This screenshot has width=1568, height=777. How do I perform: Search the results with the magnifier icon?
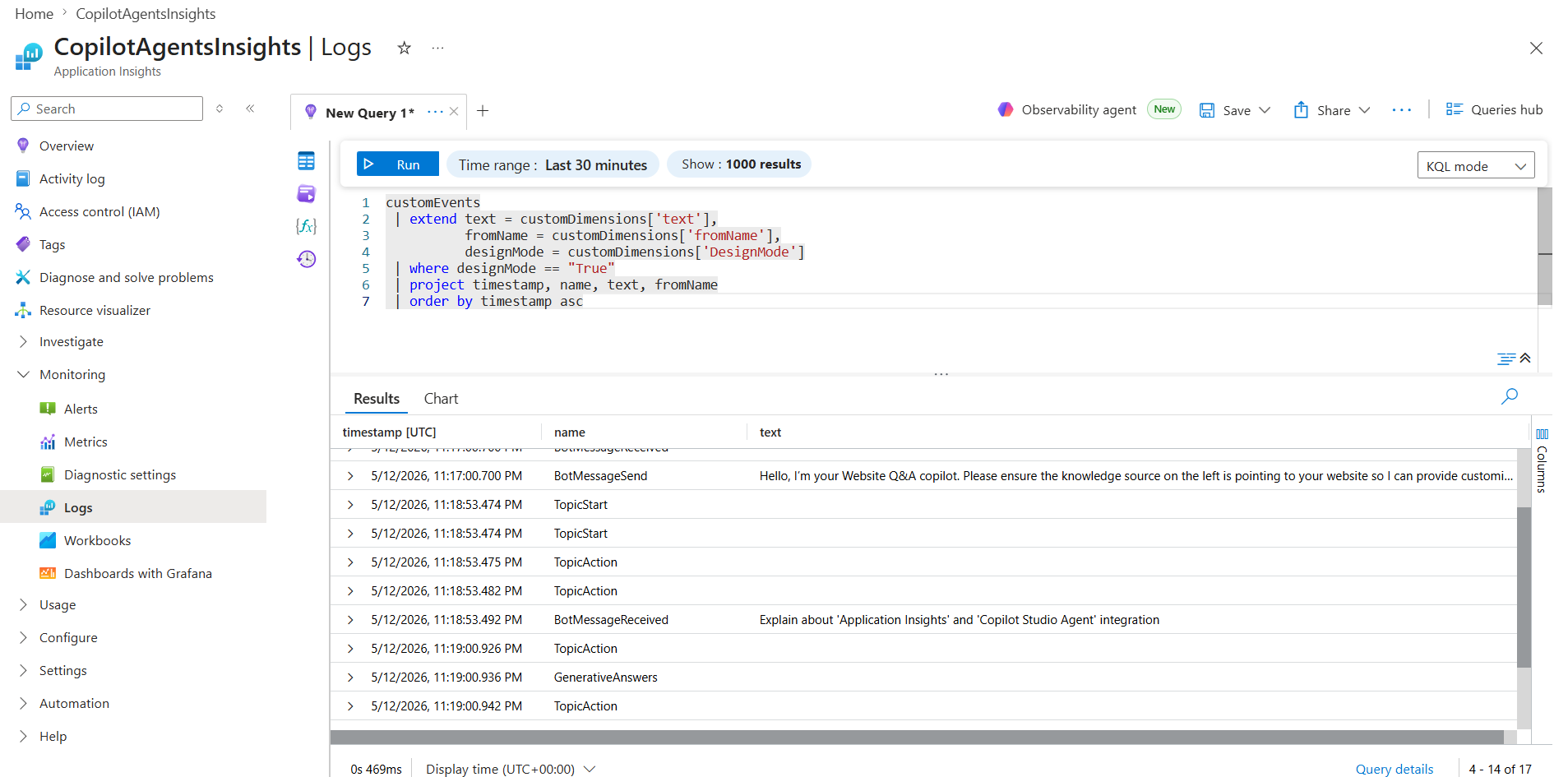[1509, 396]
